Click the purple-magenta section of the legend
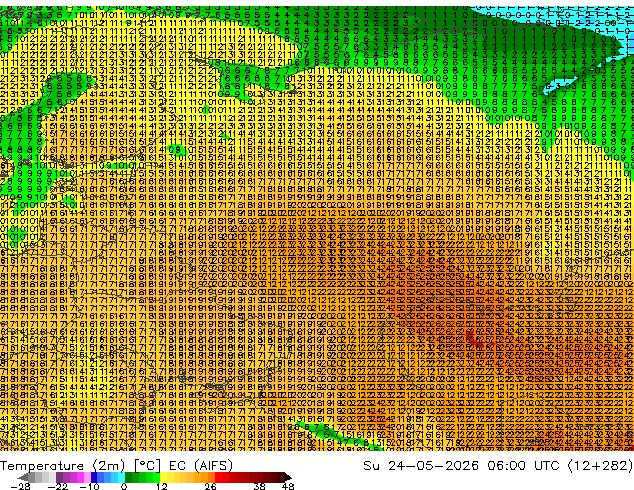Image resolution: width=634 pixels, height=490 pixels. (x=73, y=477)
